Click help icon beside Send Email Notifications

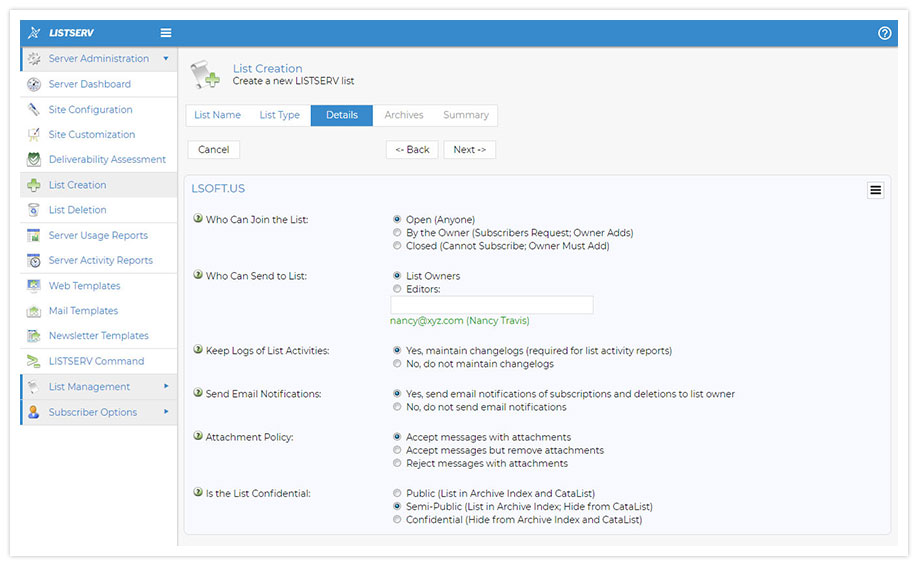198,393
